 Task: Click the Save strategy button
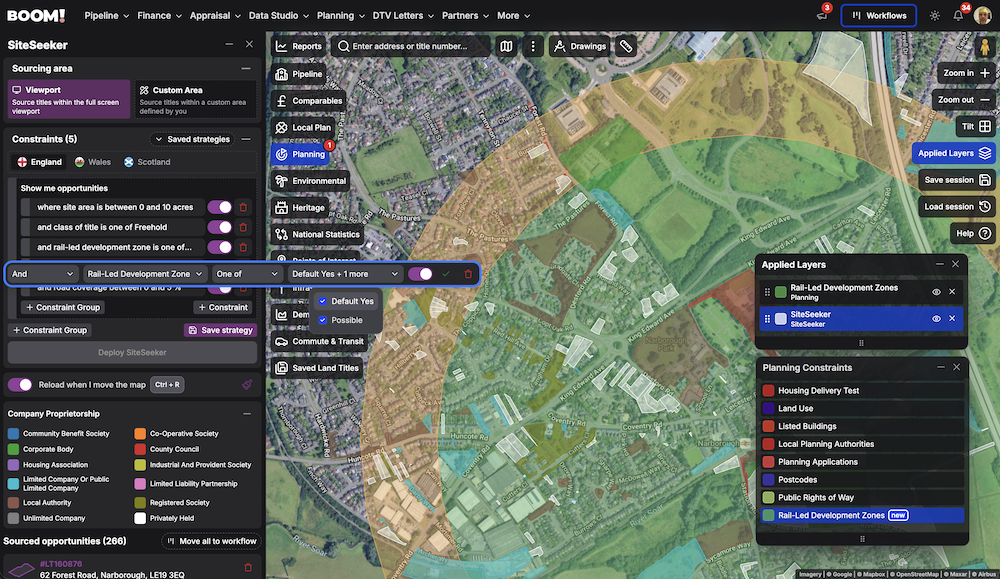[221, 329]
